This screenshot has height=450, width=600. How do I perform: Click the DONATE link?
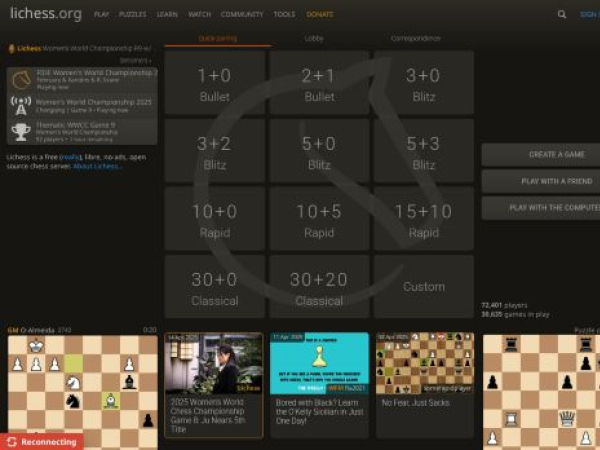[320, 15]
